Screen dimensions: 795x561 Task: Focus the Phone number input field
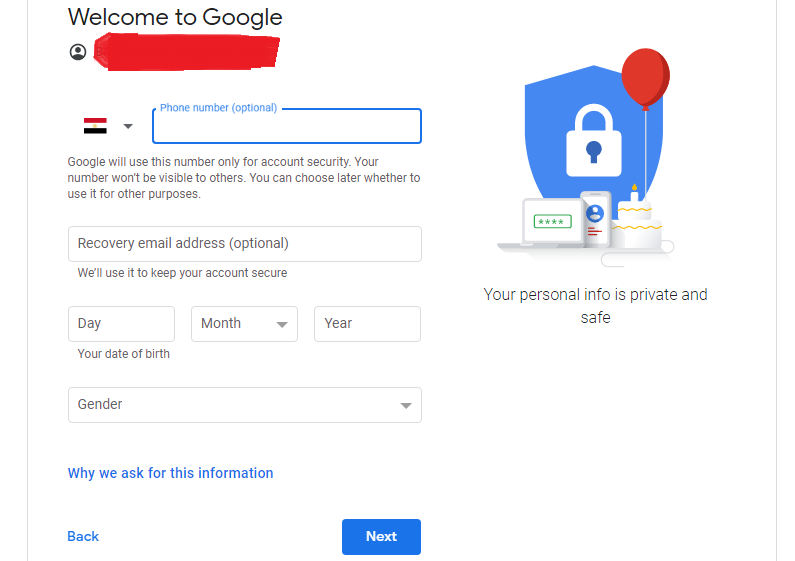tap(286, 127)
